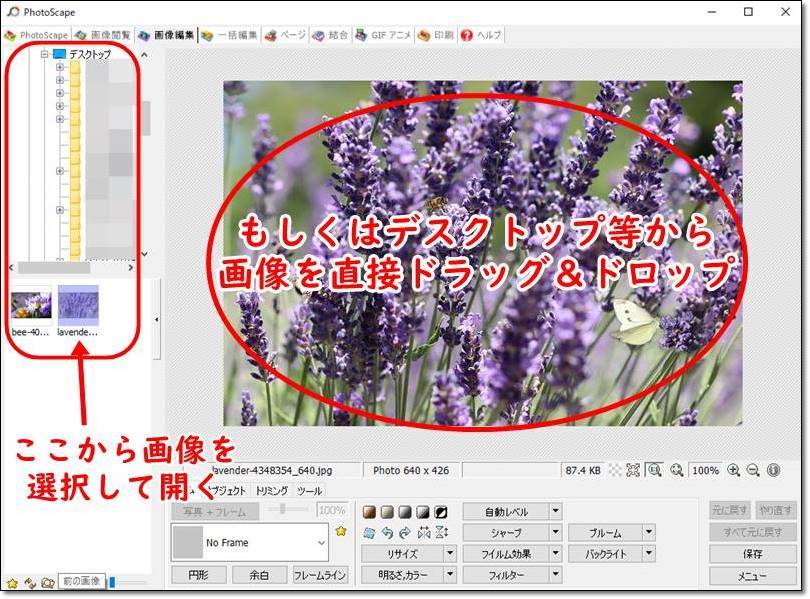Open the 自動レベル dropdown arrow

point(555,511)
